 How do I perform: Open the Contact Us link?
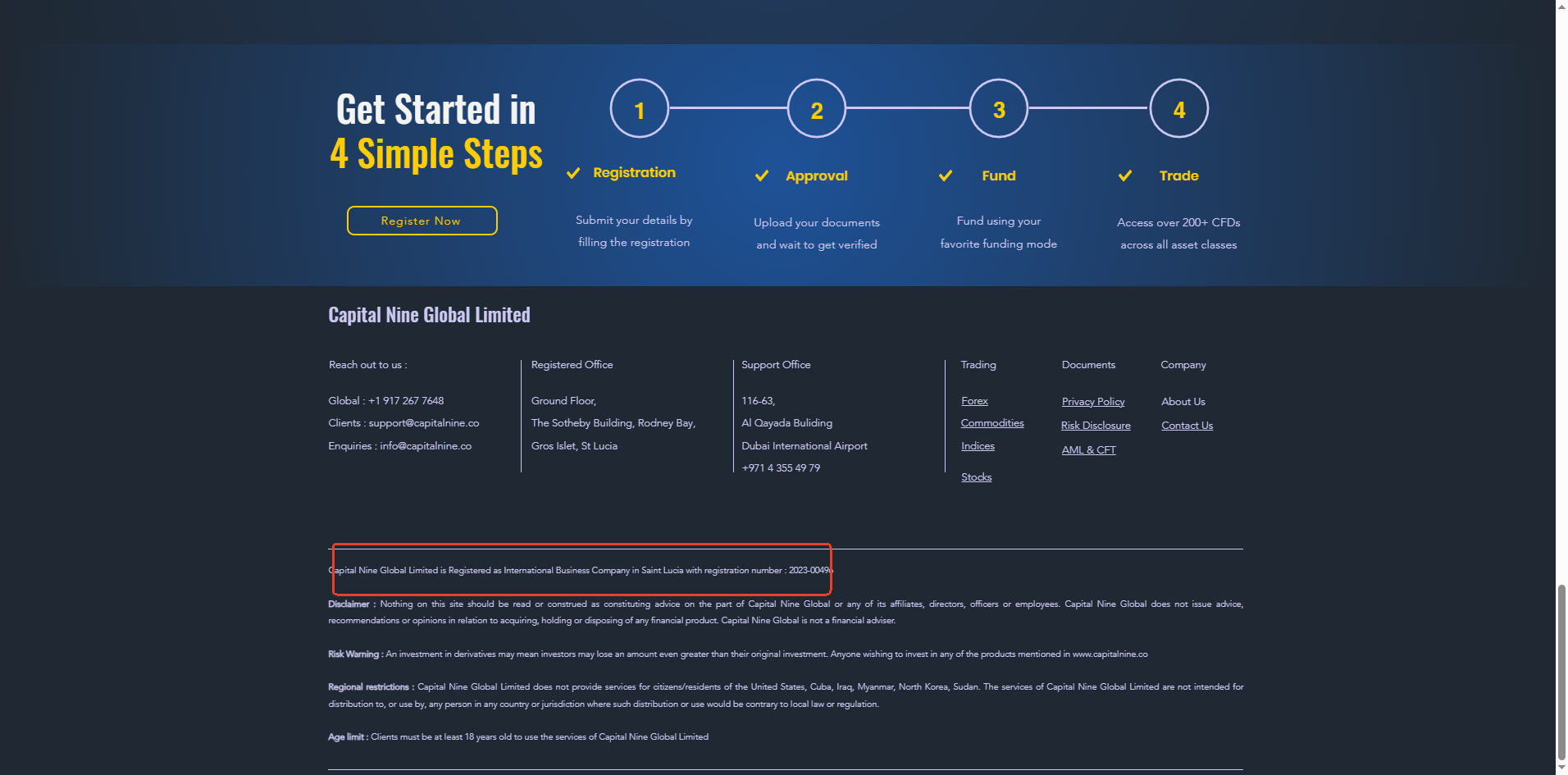(x=1187, y=426)
